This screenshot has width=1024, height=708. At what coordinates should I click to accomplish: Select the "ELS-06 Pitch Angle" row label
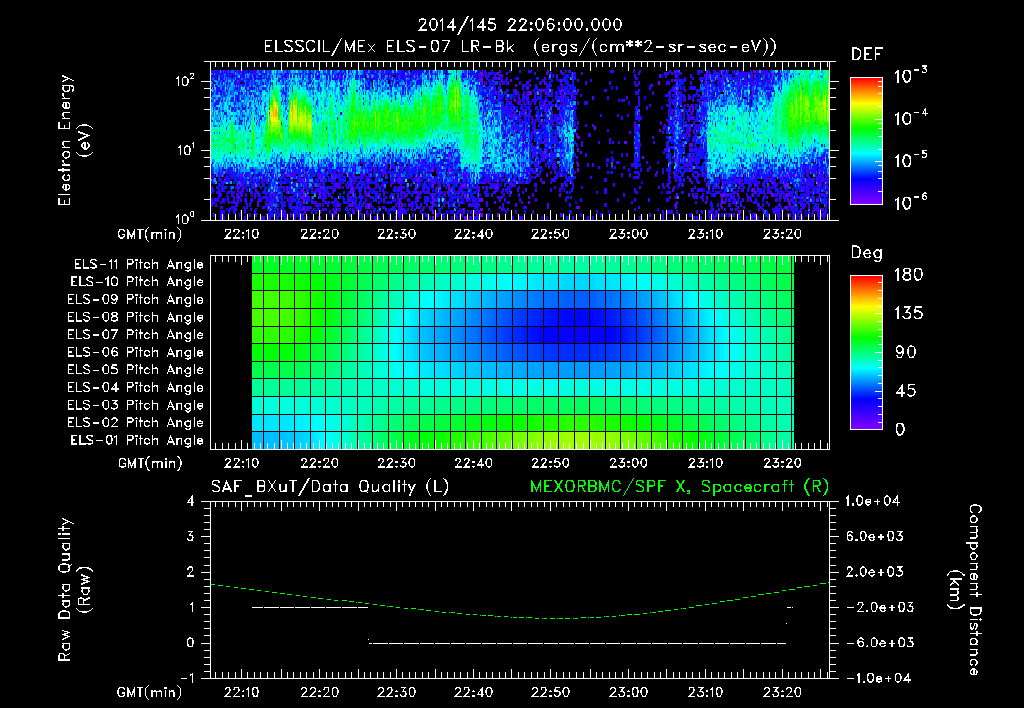pyautogui.click(x=136, y=352)
